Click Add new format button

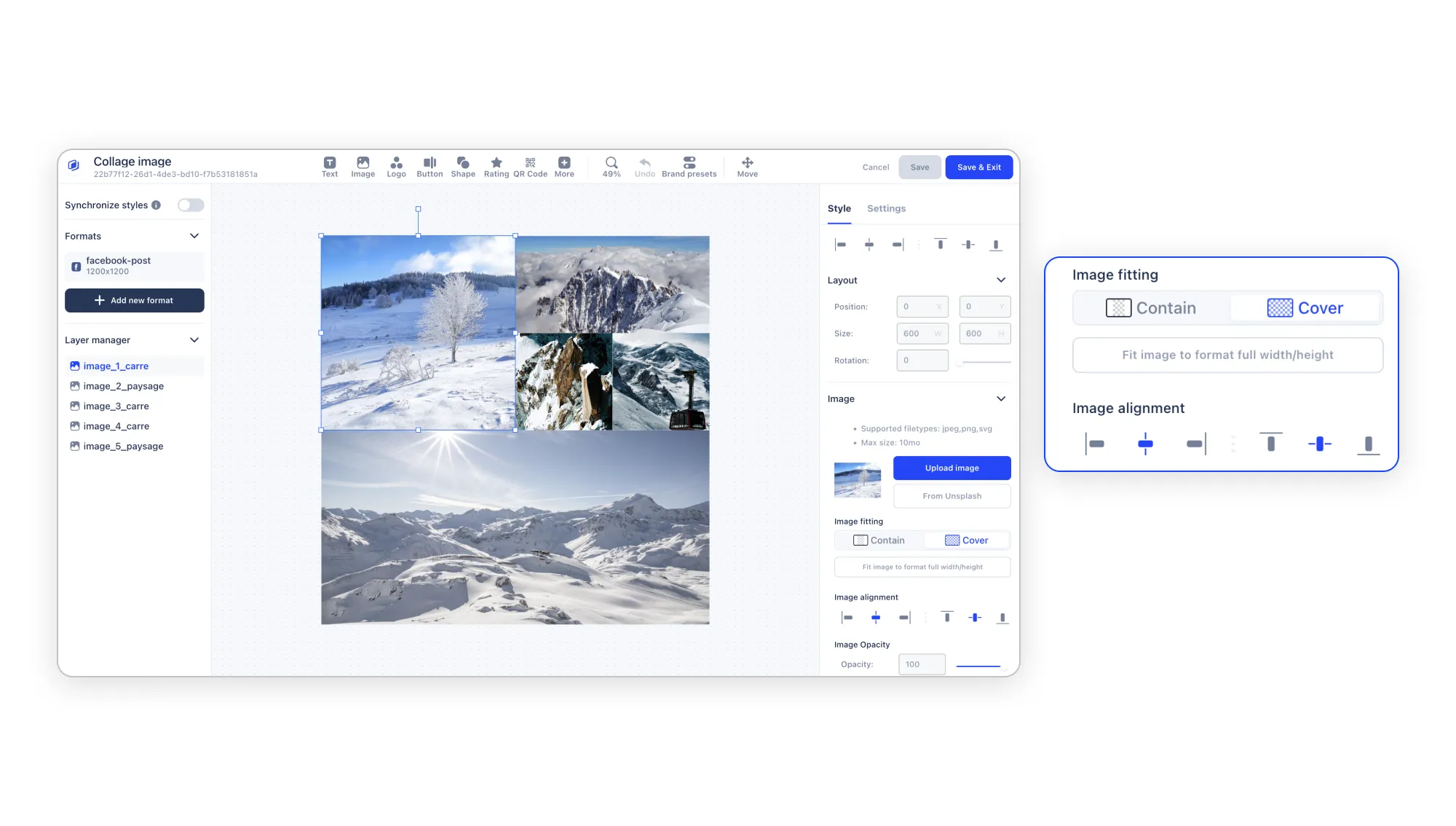coord(134,300)
